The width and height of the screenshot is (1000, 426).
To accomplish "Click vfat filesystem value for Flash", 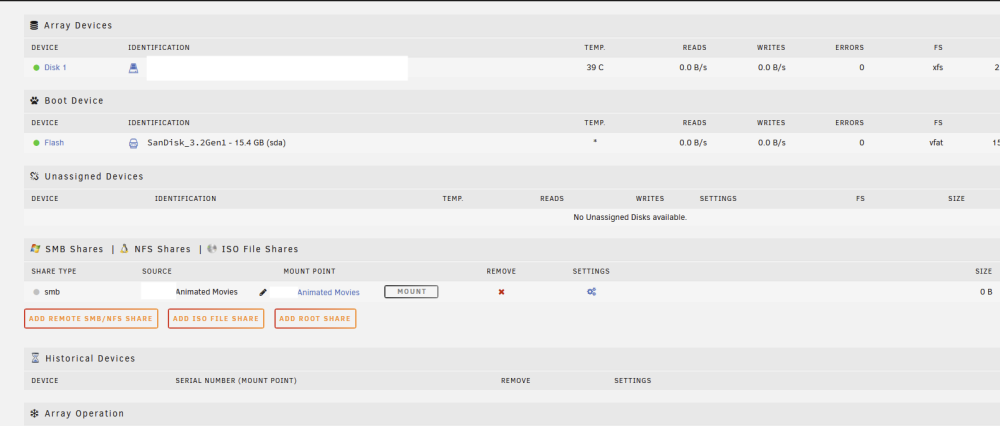I will (x=936, y=143).
